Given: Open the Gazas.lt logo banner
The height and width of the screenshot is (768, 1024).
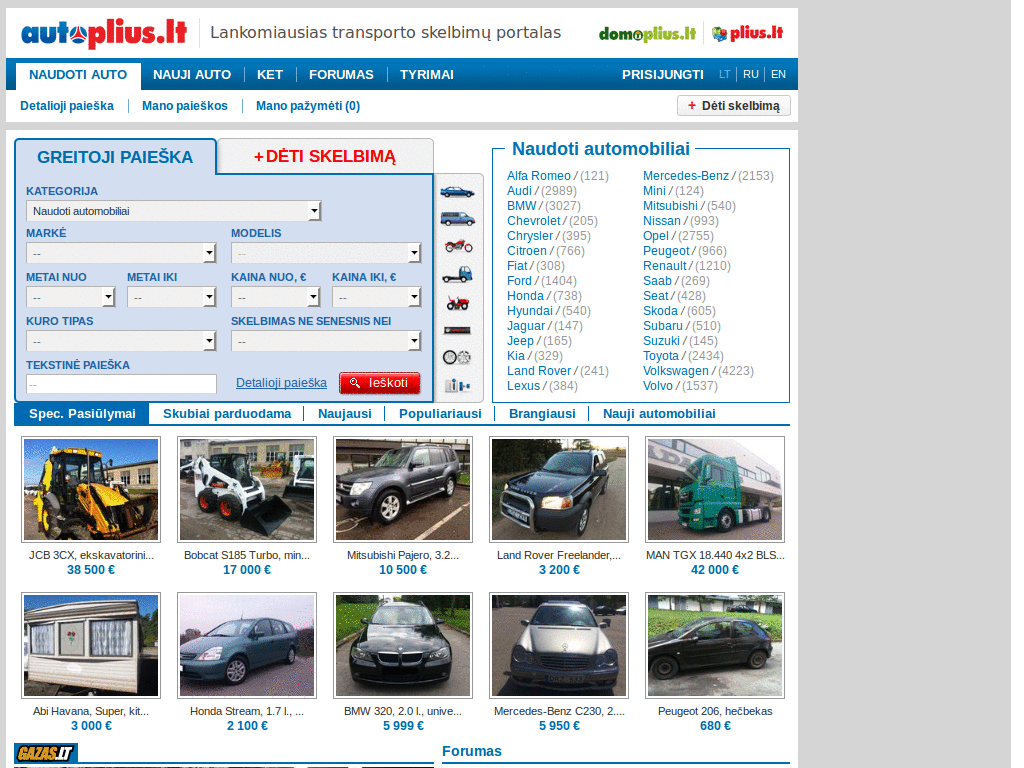Looking at the screenshot, I should coord(46,753).
